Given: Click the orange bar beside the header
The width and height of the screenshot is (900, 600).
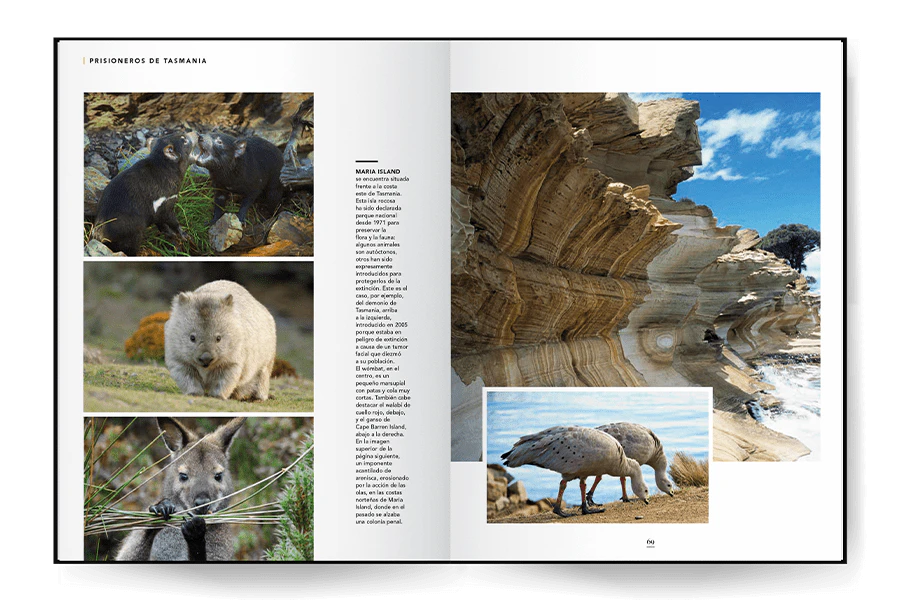Looking at the screenshot, I should click(84, 61).
